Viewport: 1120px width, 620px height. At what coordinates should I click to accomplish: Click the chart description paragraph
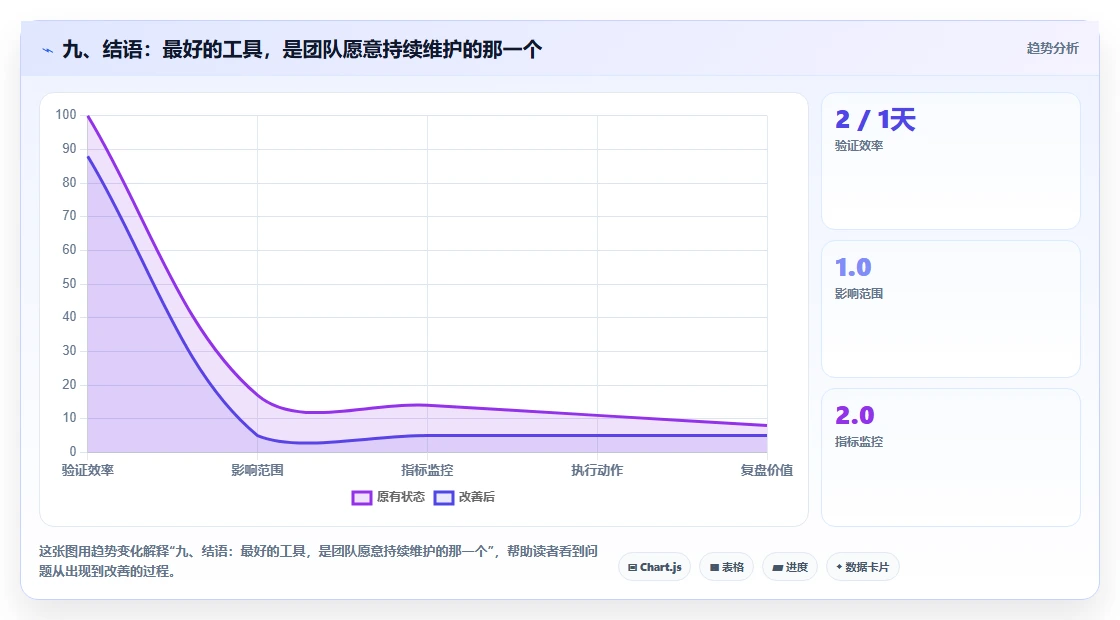click(x=319, y=561)
